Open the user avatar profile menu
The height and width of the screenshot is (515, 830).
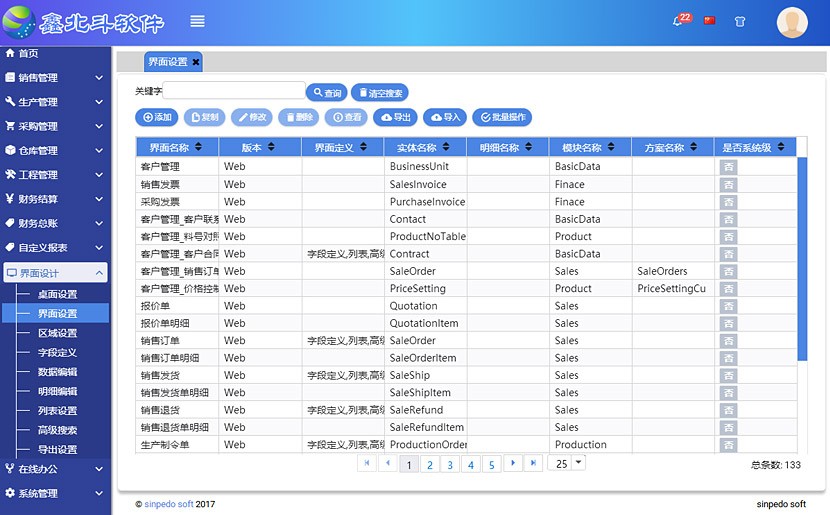[x=792, y=22]
